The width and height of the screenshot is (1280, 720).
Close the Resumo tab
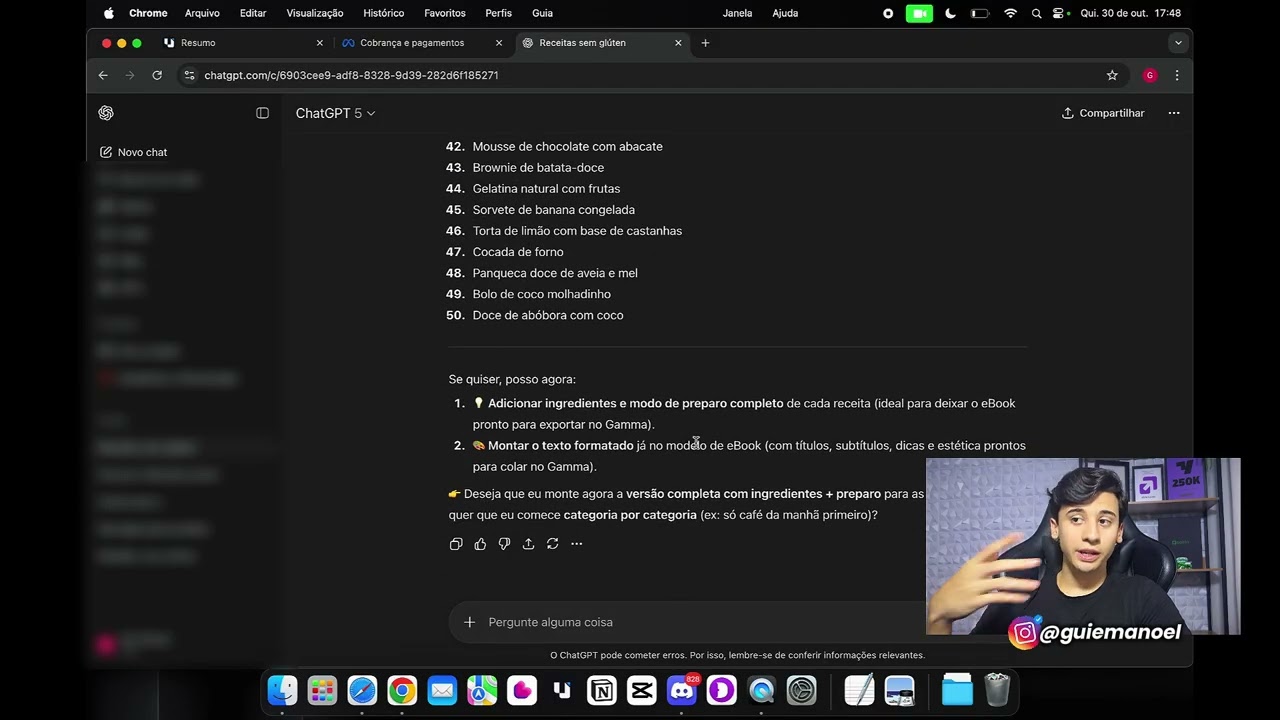(320, 43)
